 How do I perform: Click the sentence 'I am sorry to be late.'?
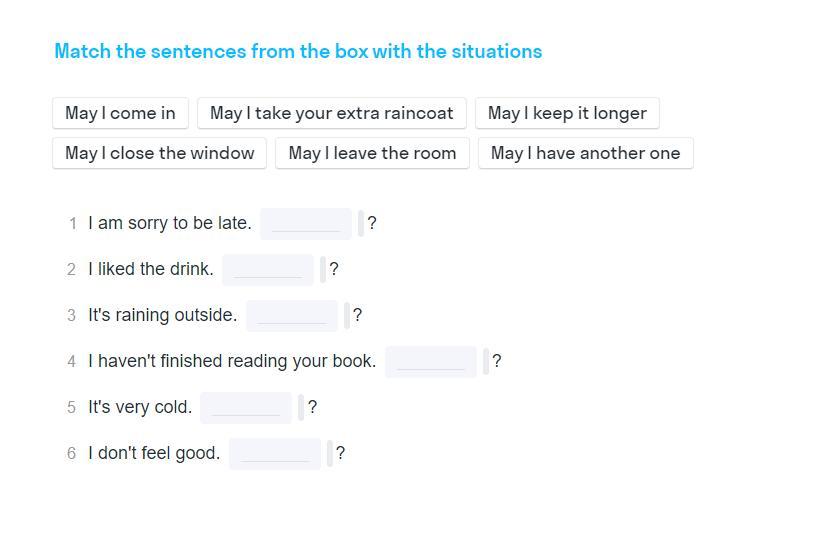pyautogui.click(x=170, y=223)
